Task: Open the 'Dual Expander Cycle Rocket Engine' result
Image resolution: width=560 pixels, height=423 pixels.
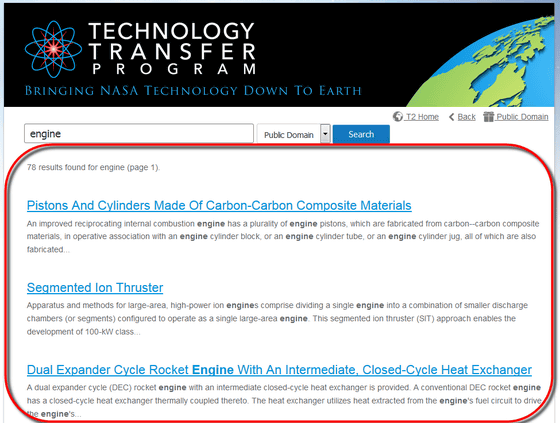Action: (x=279, y=370)
